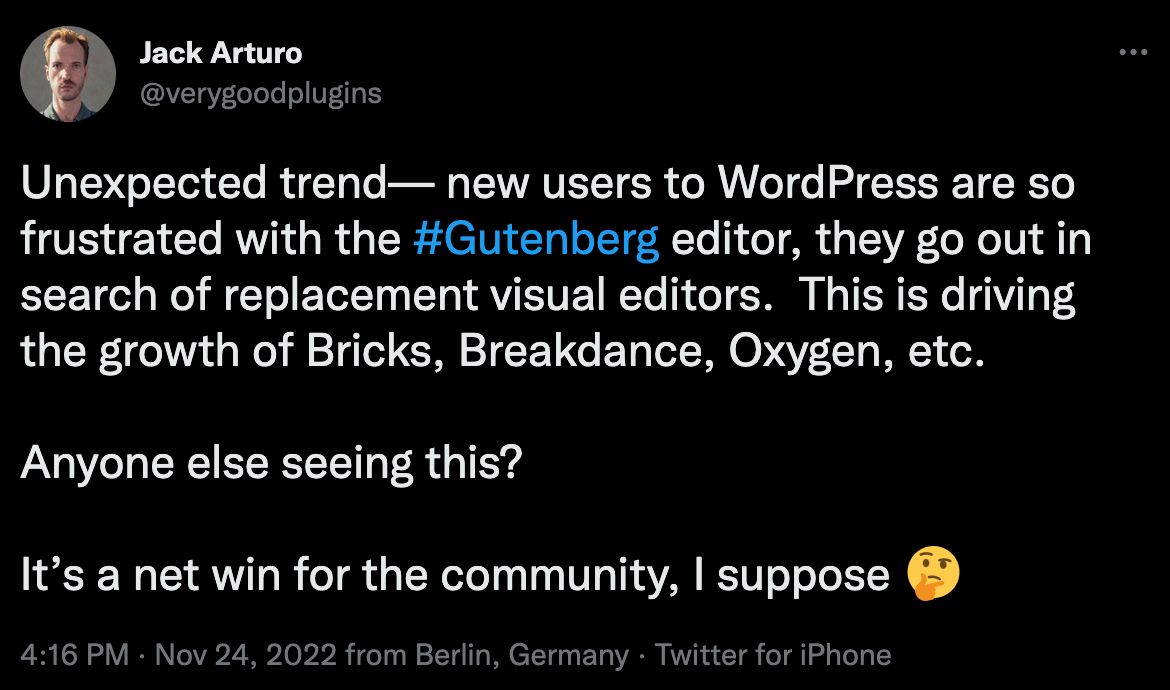This screenshot has height=690, width=1170.
Task: Open Jack Arturo's profile via his name
Action: pyautogui.click(x=222, y=52)
